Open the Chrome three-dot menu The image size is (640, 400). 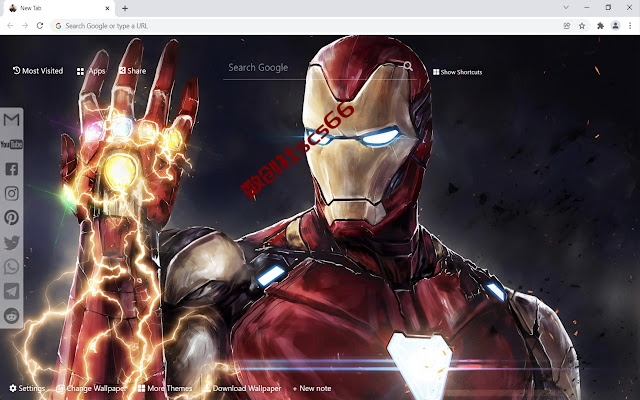[x=630, y=26]
